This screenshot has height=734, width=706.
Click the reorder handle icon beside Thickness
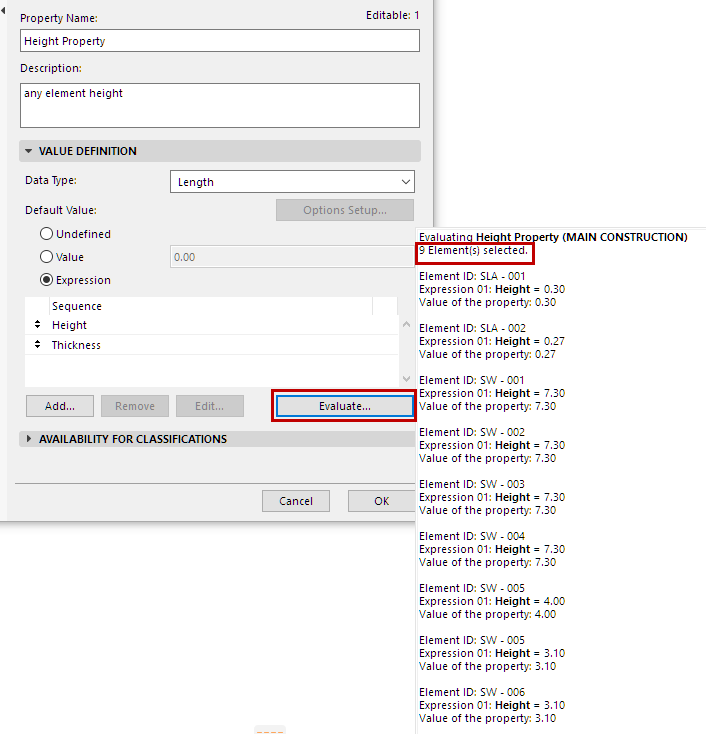pos(37,345)
